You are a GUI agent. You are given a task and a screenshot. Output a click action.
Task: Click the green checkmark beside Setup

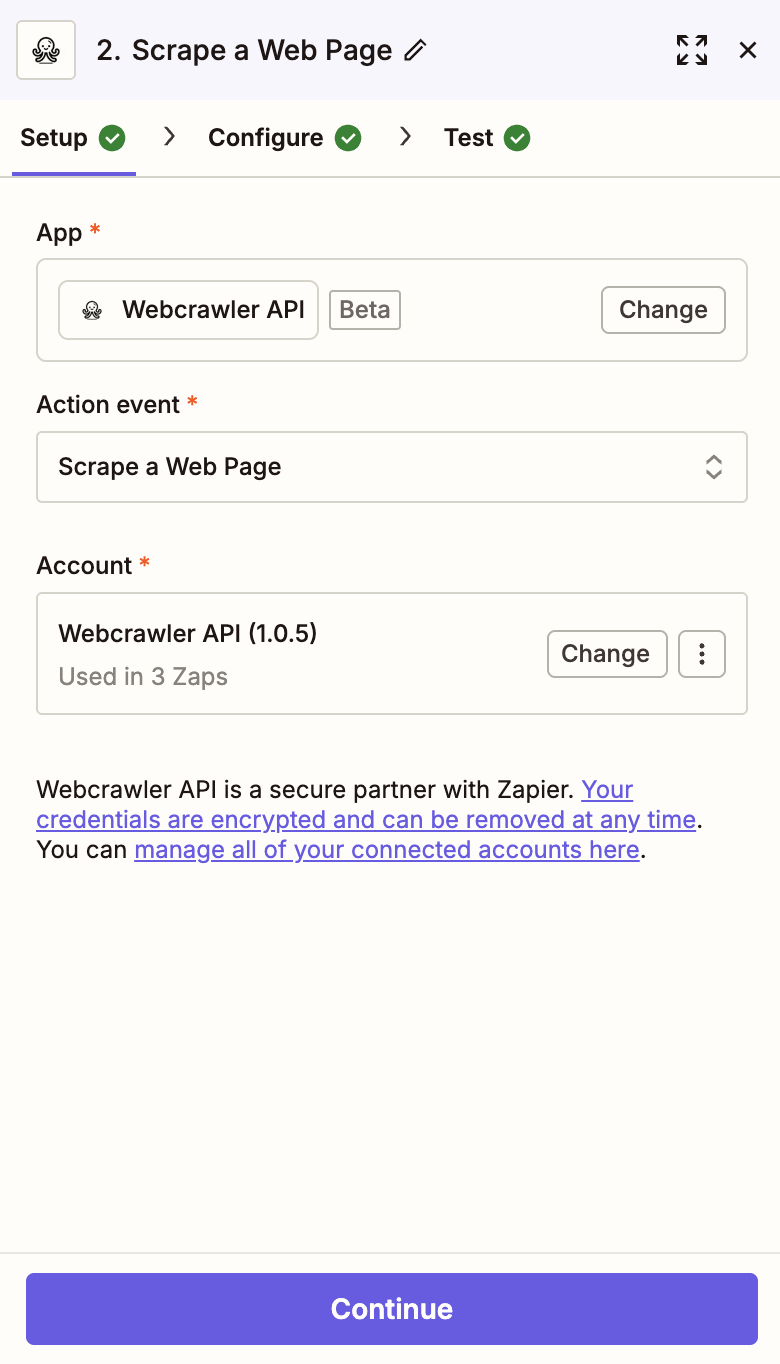pos(113,138)
